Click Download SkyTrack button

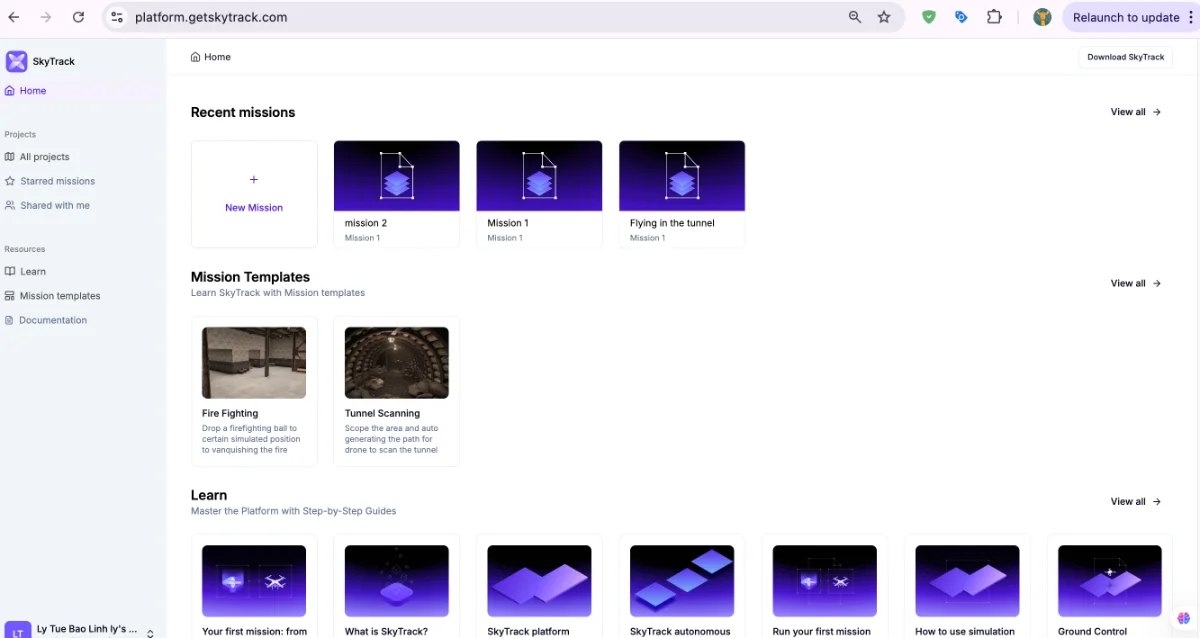[1125, 57]
